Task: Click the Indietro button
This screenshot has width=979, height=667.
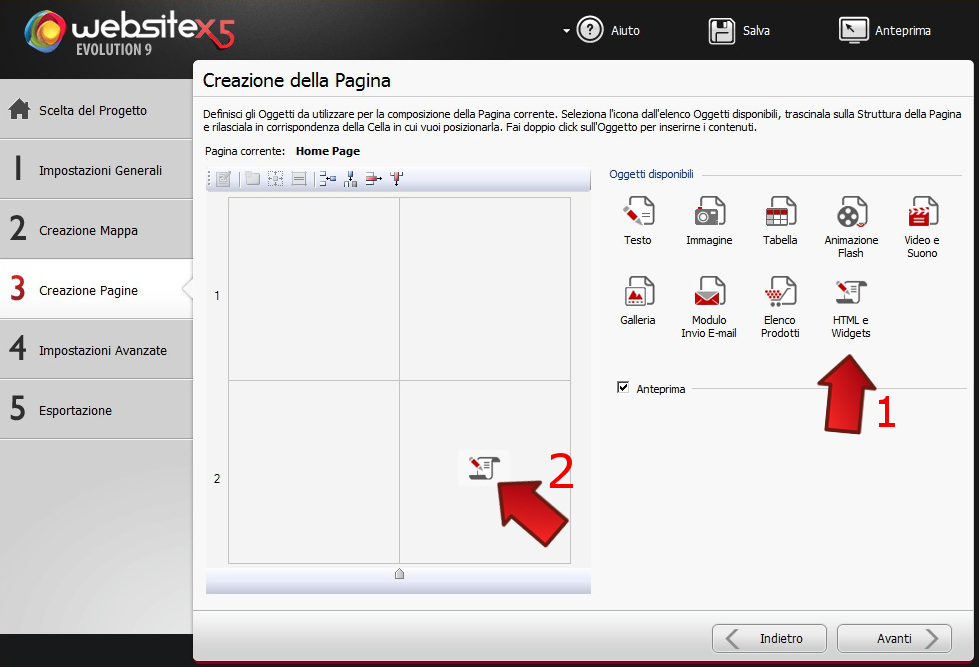Action: (769, 638)
